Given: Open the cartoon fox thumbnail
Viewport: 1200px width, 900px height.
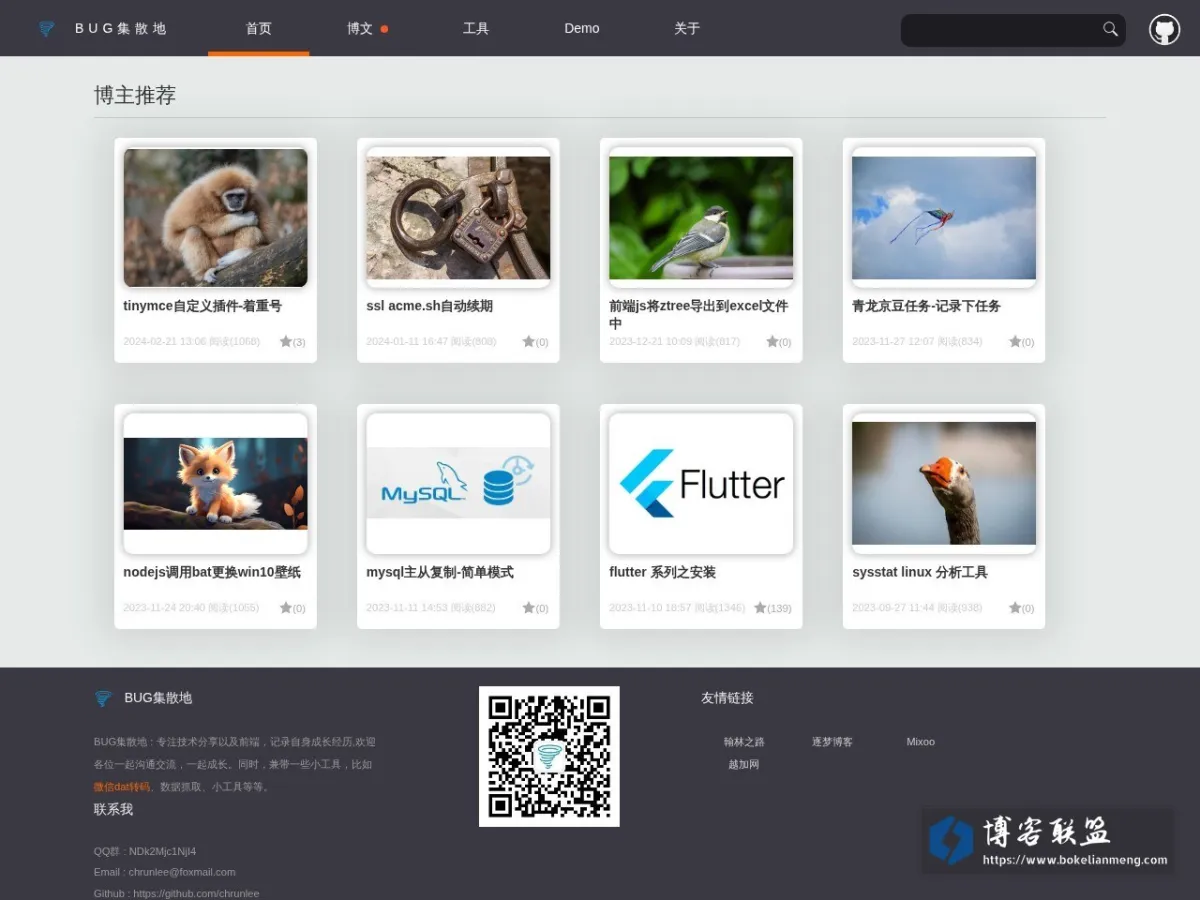Looking at the screenshot, I should [x=215, y=483].
